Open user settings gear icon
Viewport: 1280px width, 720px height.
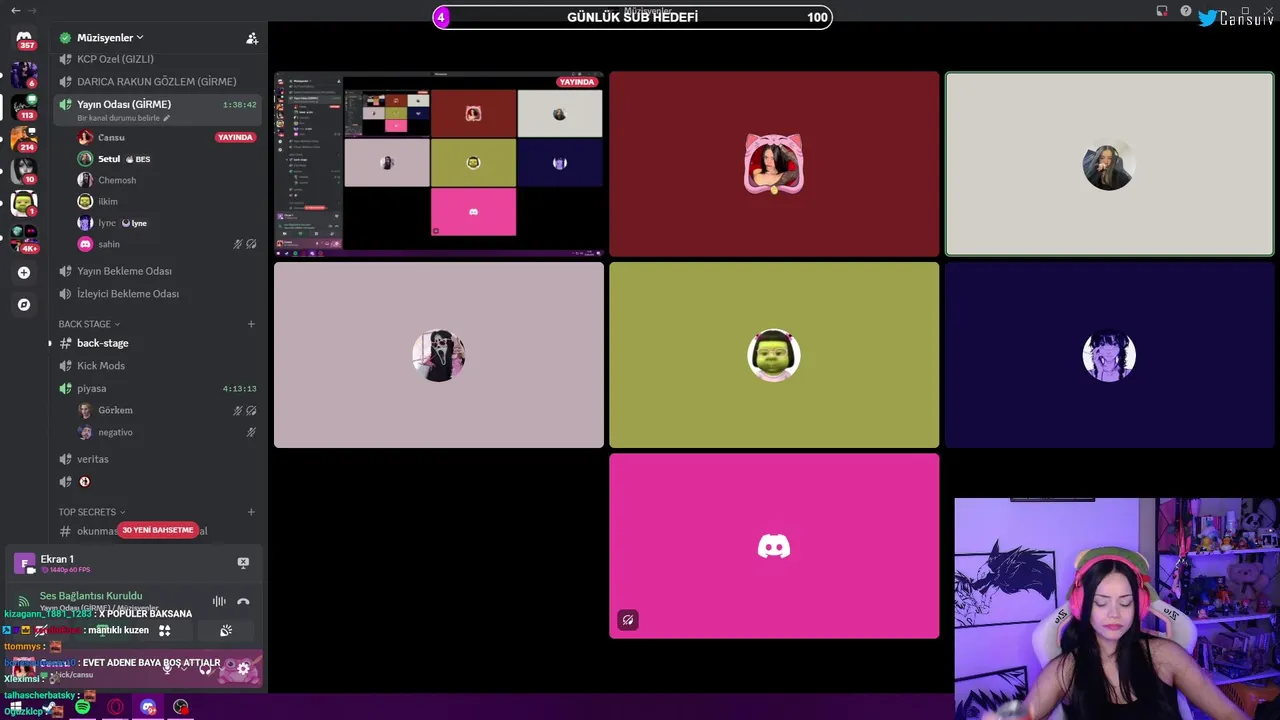243,668
